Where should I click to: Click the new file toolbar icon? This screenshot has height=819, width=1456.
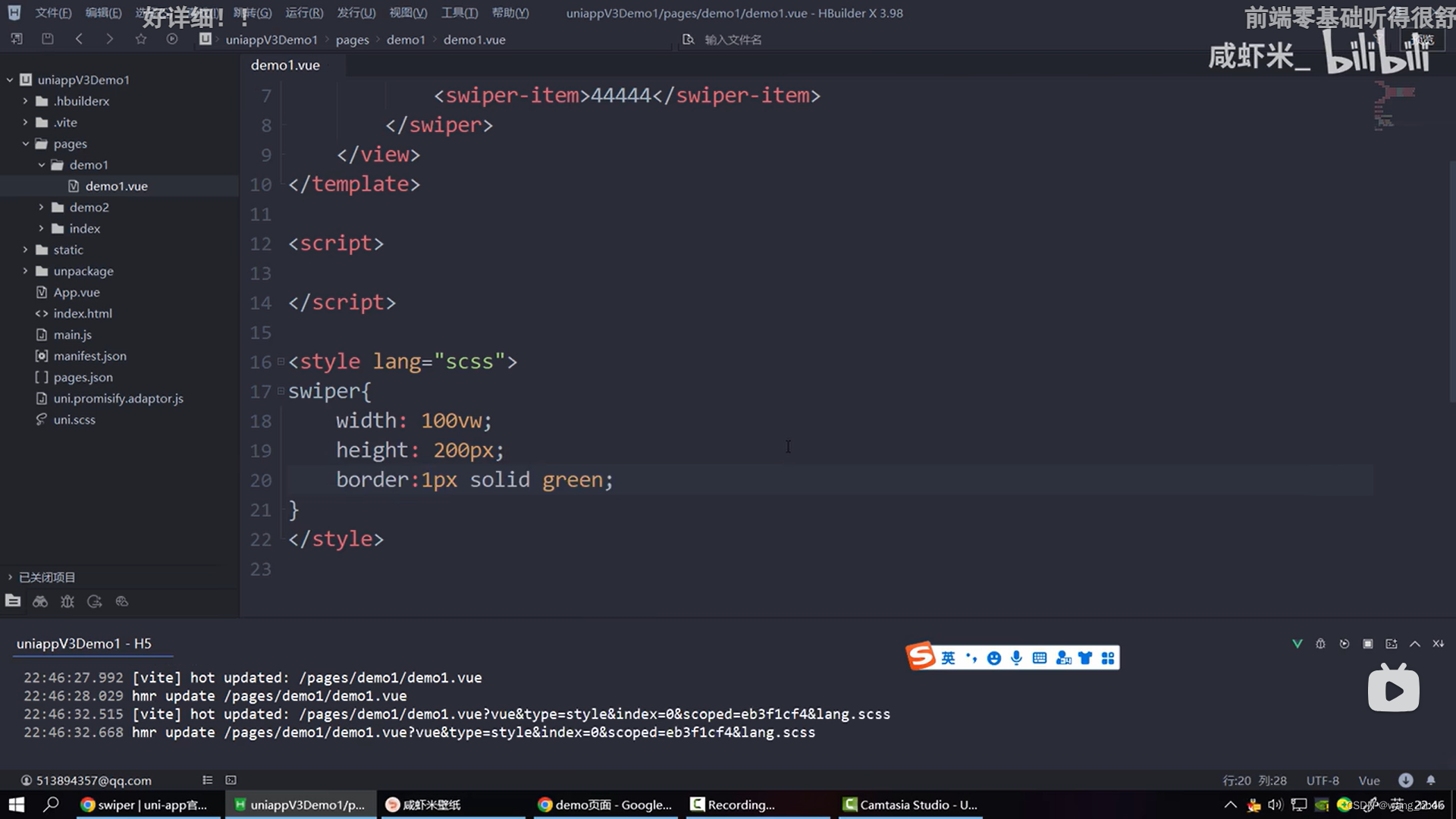coord(17,39)
